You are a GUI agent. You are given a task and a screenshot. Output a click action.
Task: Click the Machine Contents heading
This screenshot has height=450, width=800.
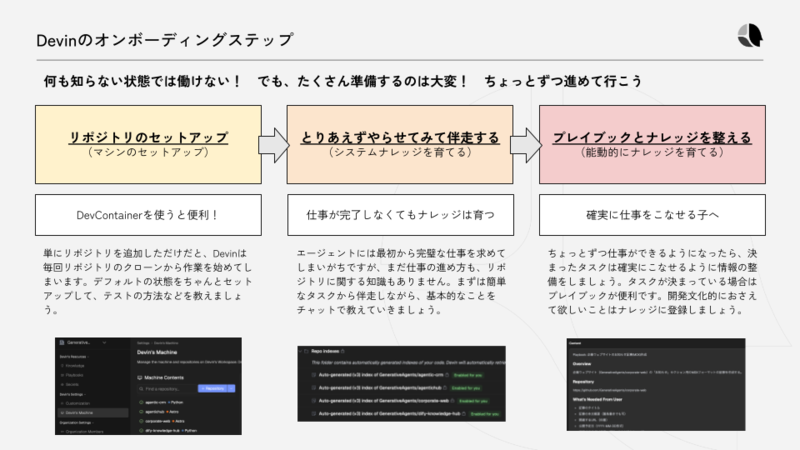164,378
